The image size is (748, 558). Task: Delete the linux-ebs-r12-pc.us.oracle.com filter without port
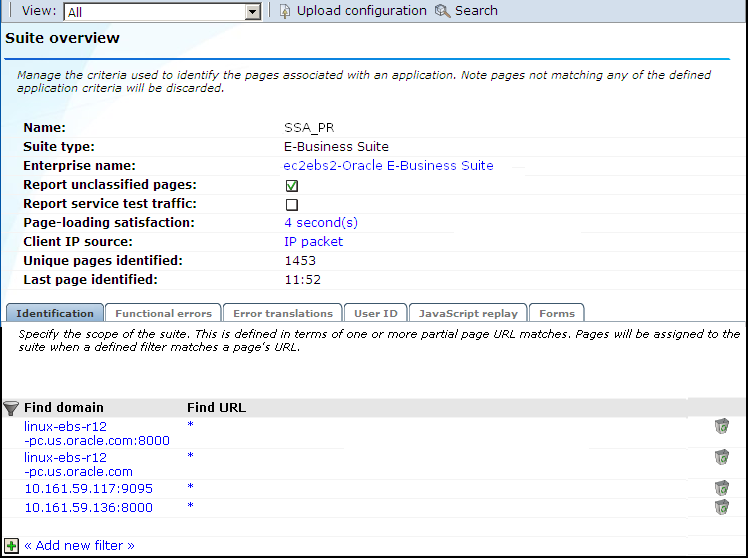pos(721,458)
